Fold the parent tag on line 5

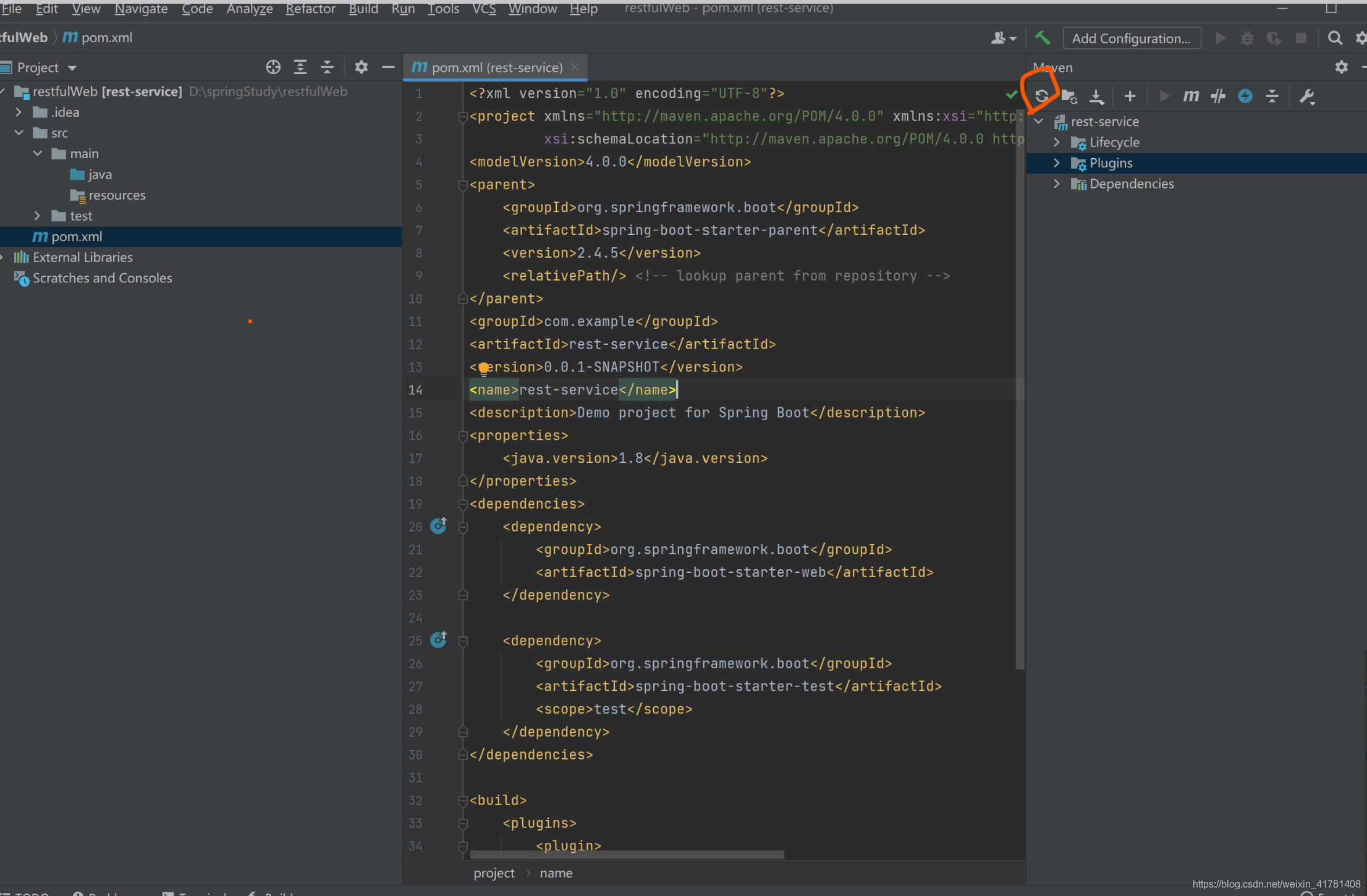(x=462, y=185)
